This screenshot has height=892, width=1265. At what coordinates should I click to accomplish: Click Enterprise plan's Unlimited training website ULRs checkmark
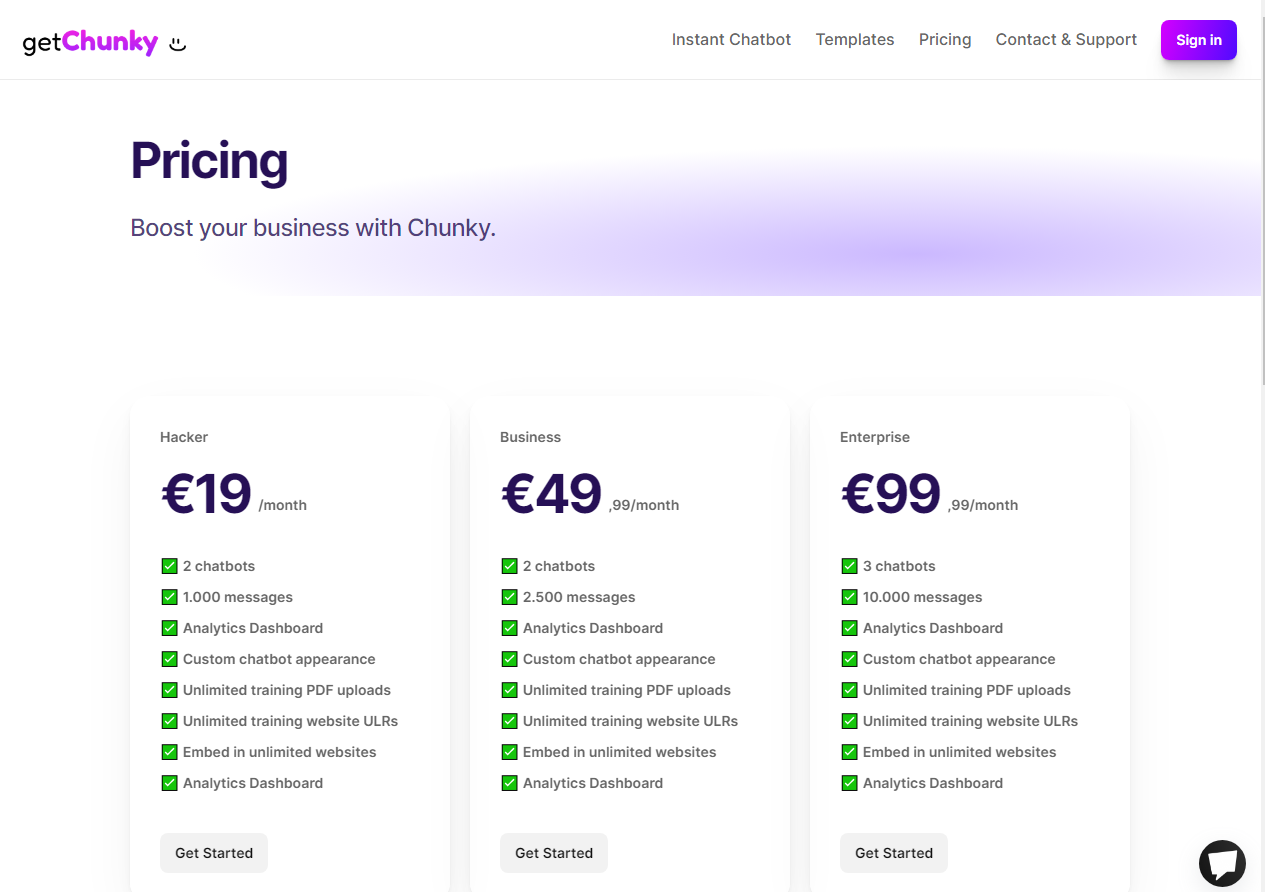[x=849, y=721]
